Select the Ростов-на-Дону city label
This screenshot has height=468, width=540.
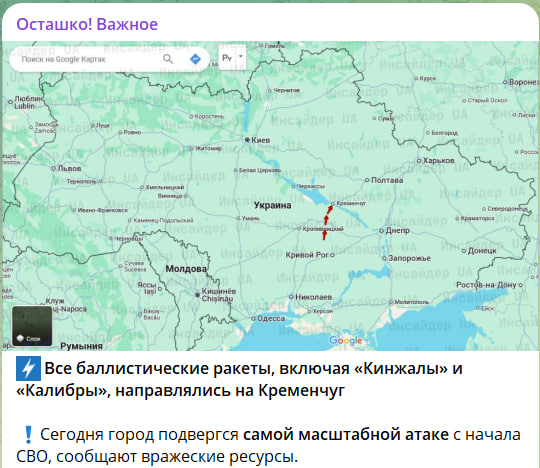[x=486, y=285]
